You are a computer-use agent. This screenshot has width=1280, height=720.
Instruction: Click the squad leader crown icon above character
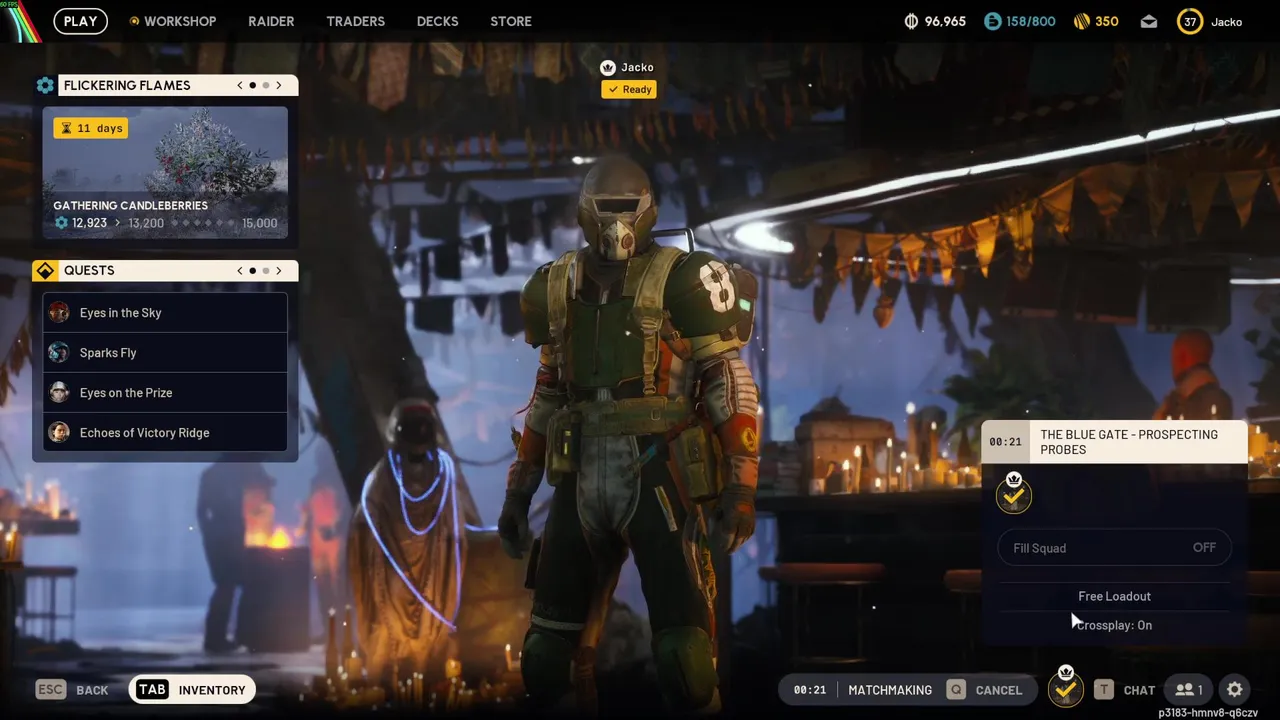coord(608,67)
